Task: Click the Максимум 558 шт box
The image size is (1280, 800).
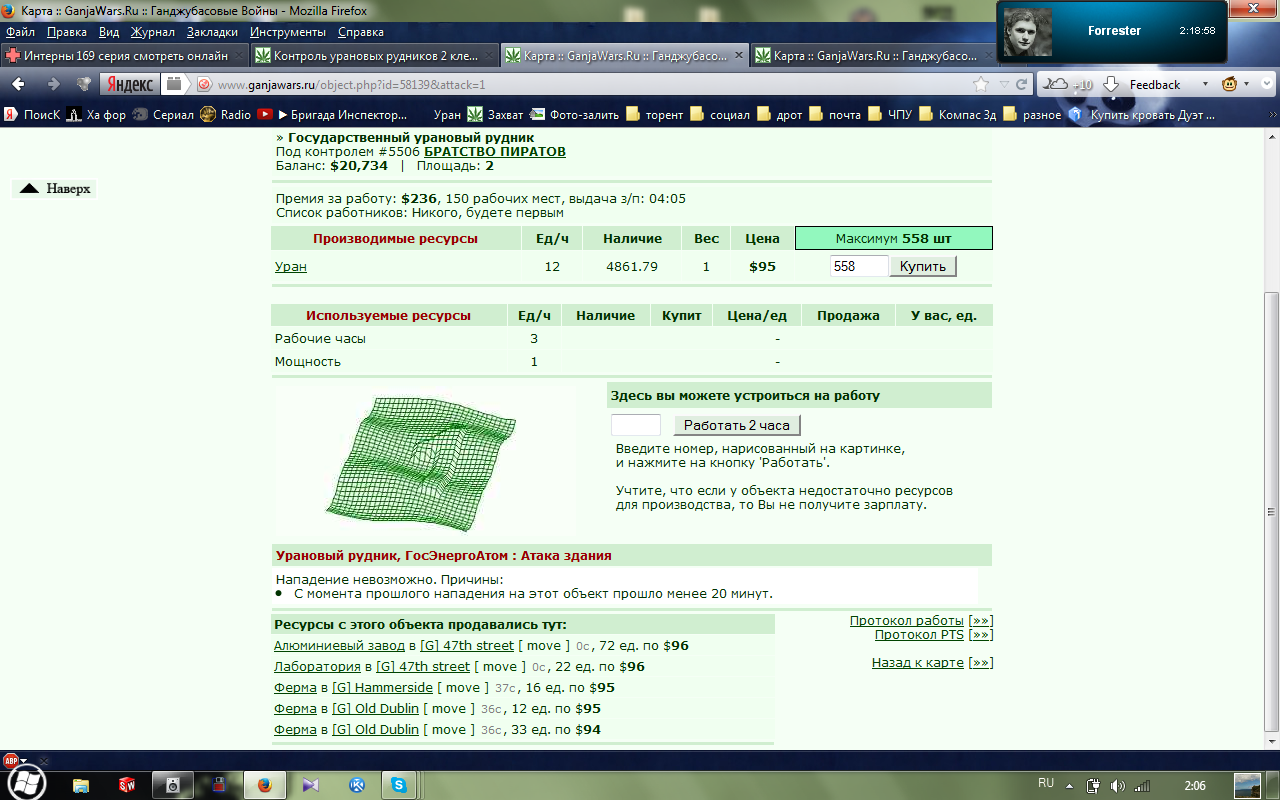Action: pyautogui.click(x=894, y=238)
